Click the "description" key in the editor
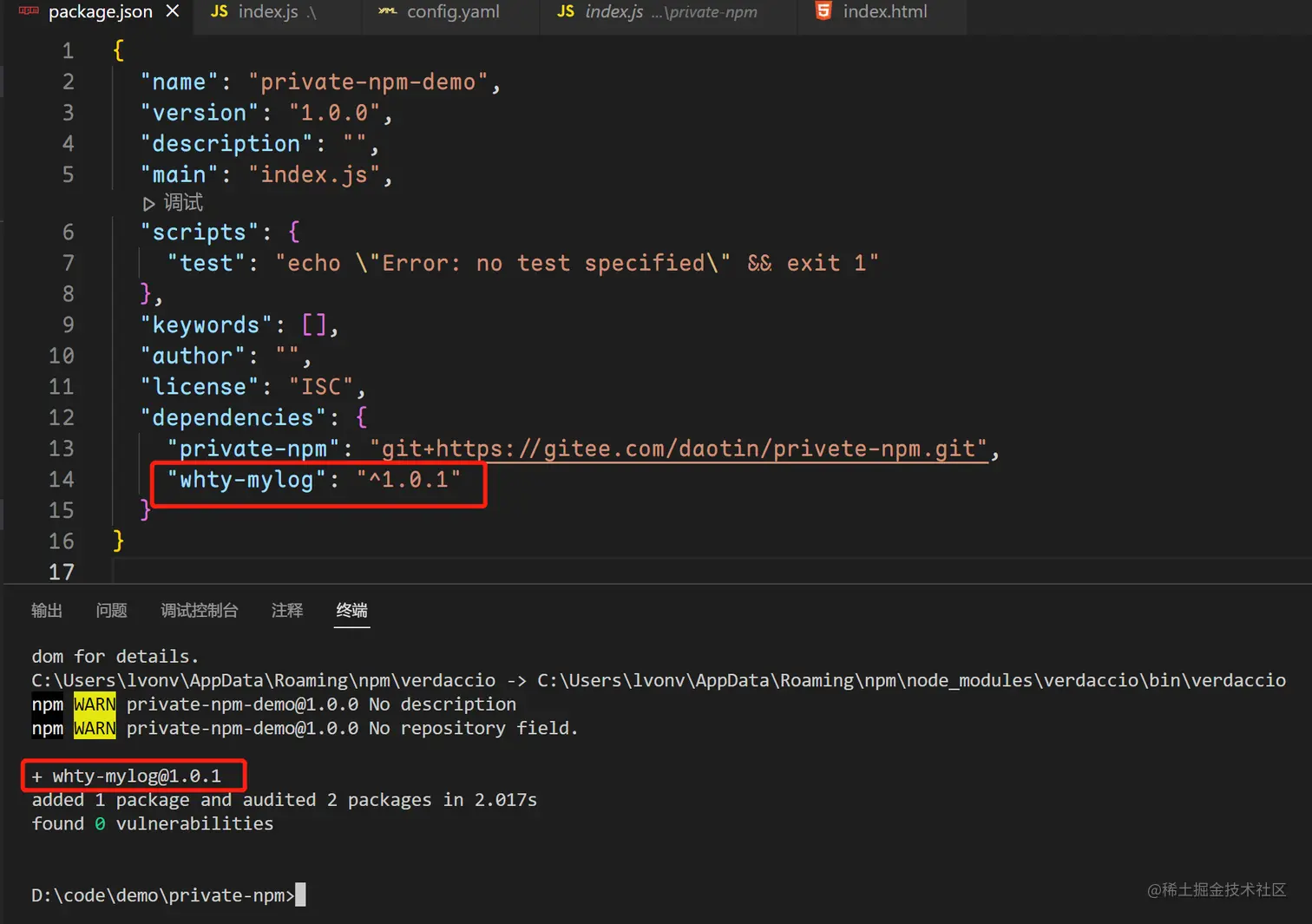The image size is (1312, 924). click(x=226, y=144)
